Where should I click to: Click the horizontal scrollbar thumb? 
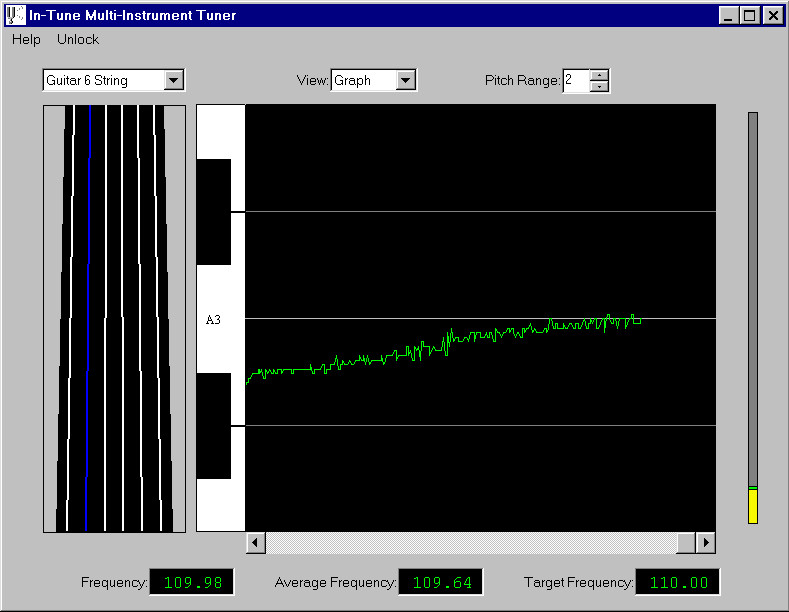tap(686, 543)
